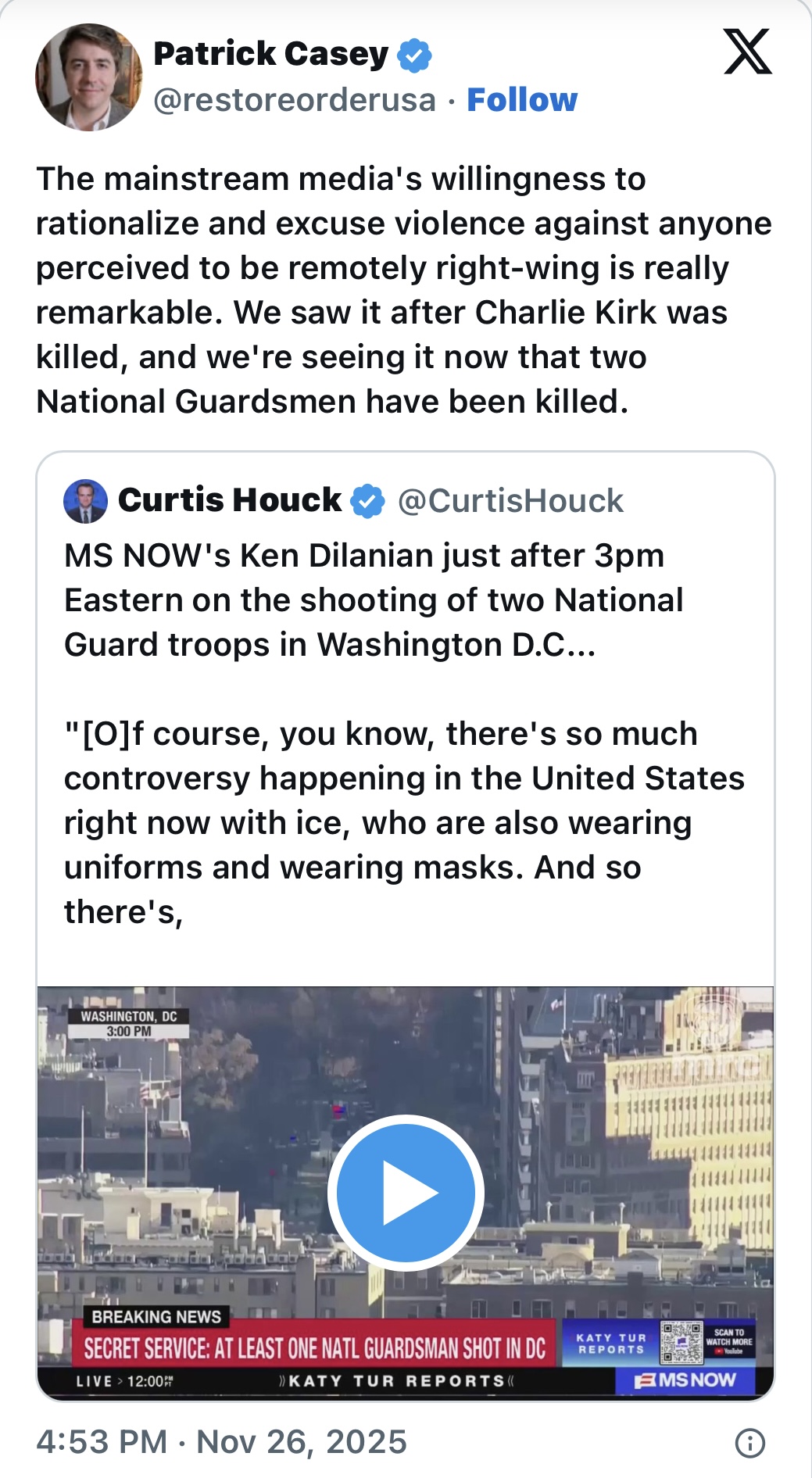Image resolution: width=812 pixels, height=1478 pixels.
Task: Open the @restoreorderusa handle link
Action: pyautogui.click(x=294, y=100)
